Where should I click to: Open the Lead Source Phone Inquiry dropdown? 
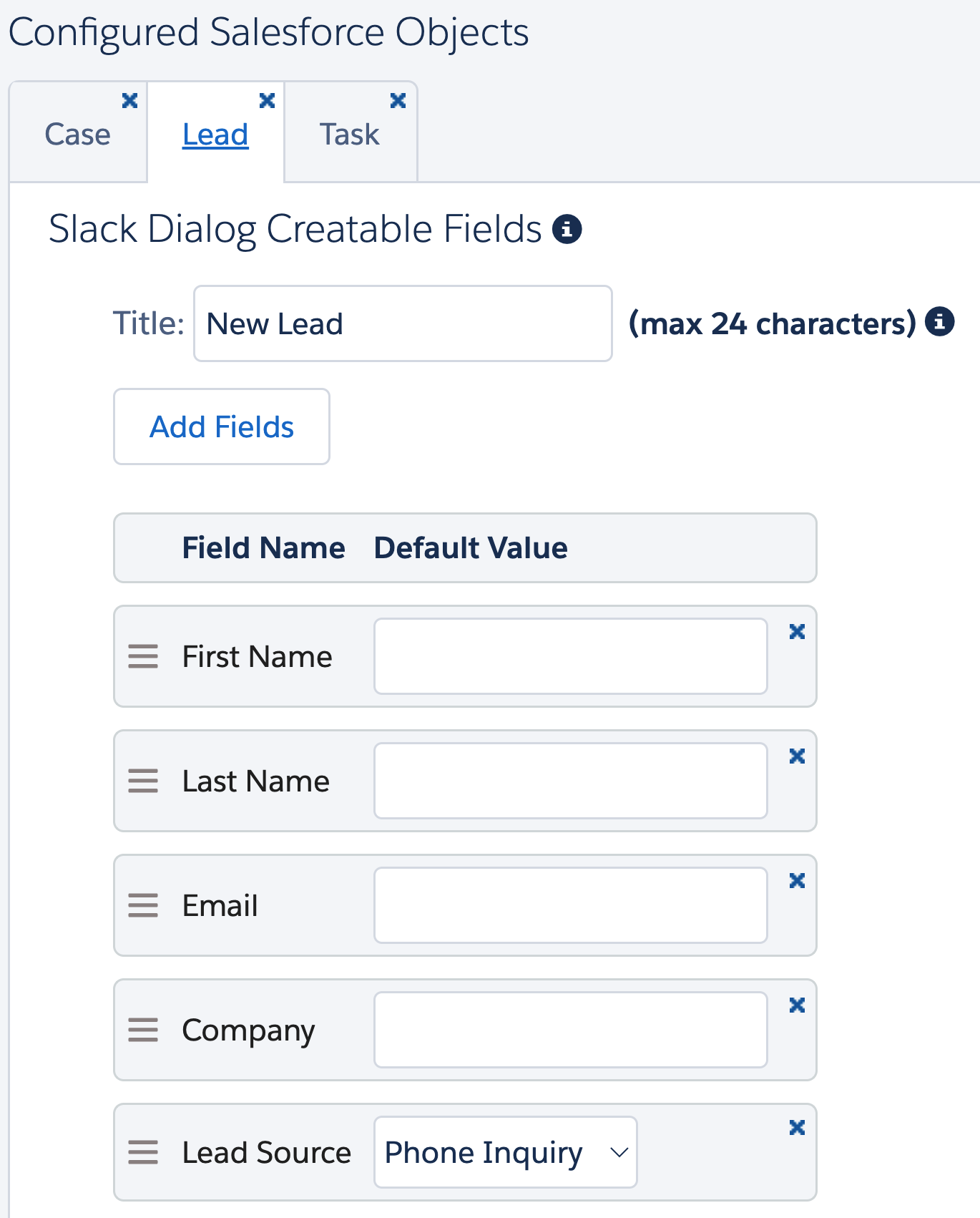pyautogui.click(x=505, y=1152)
